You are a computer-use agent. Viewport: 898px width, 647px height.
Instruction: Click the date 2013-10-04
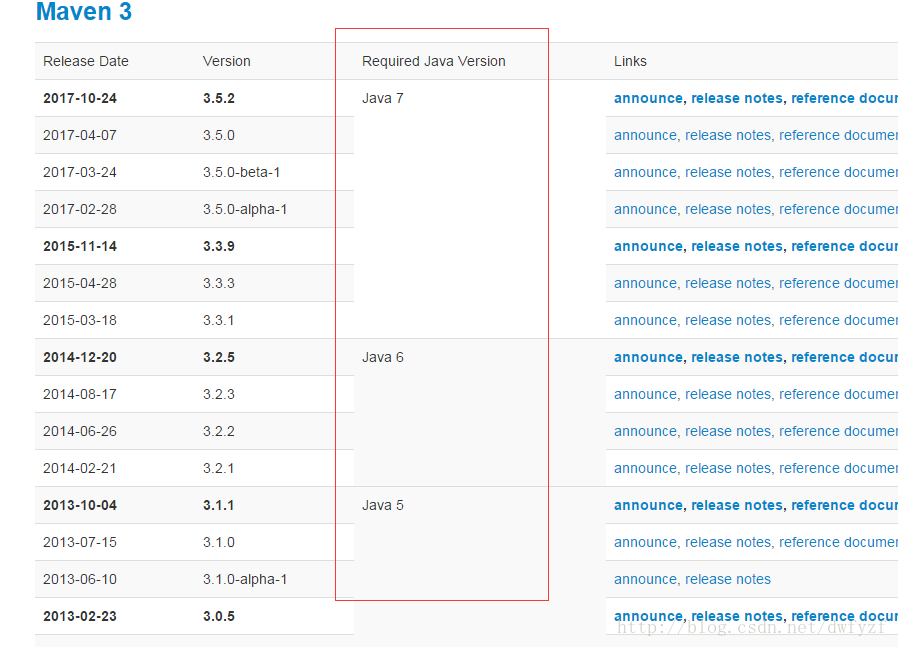click(80, 506)
